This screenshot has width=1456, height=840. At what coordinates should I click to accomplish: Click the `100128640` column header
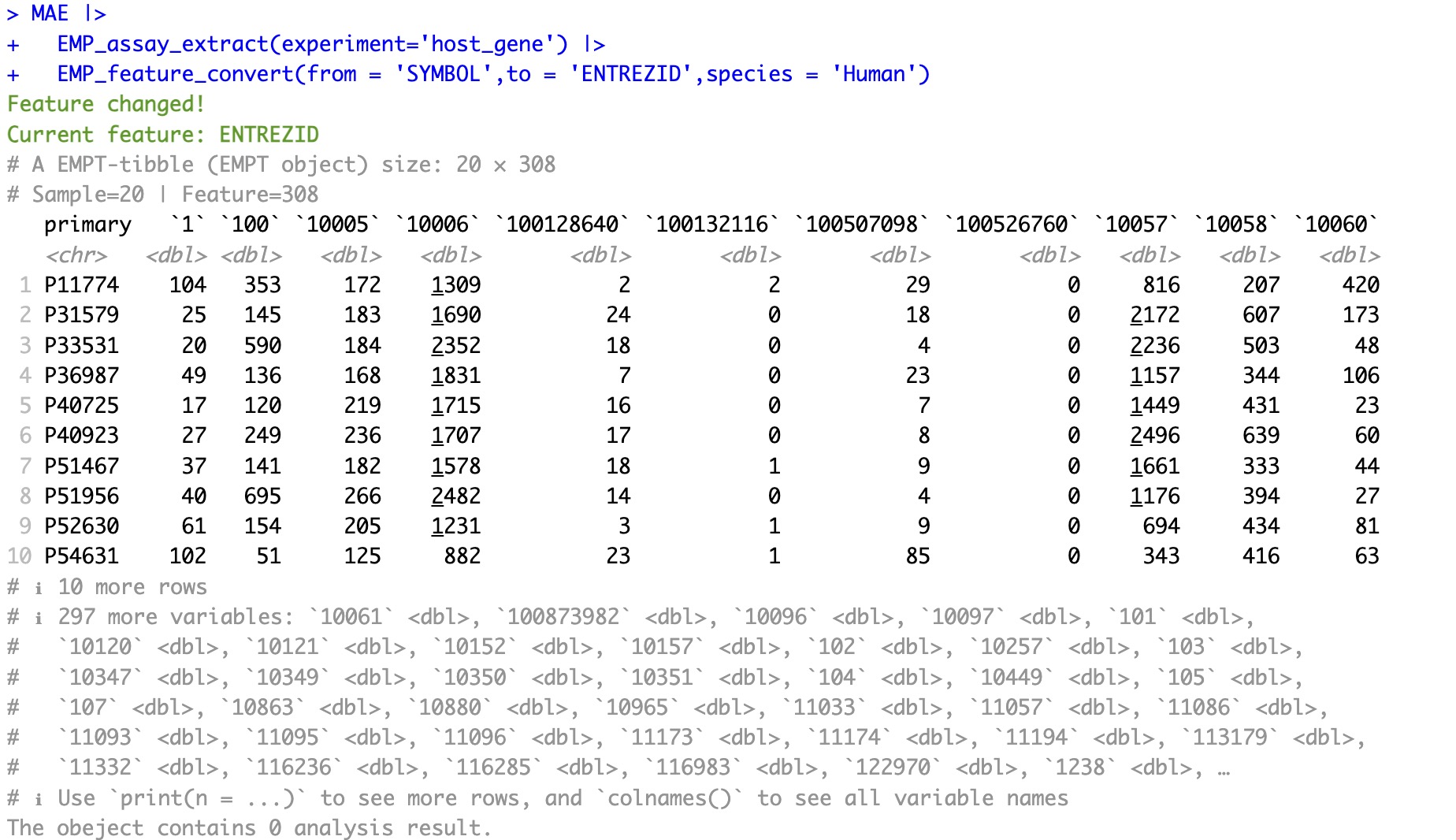click(562, 225)
